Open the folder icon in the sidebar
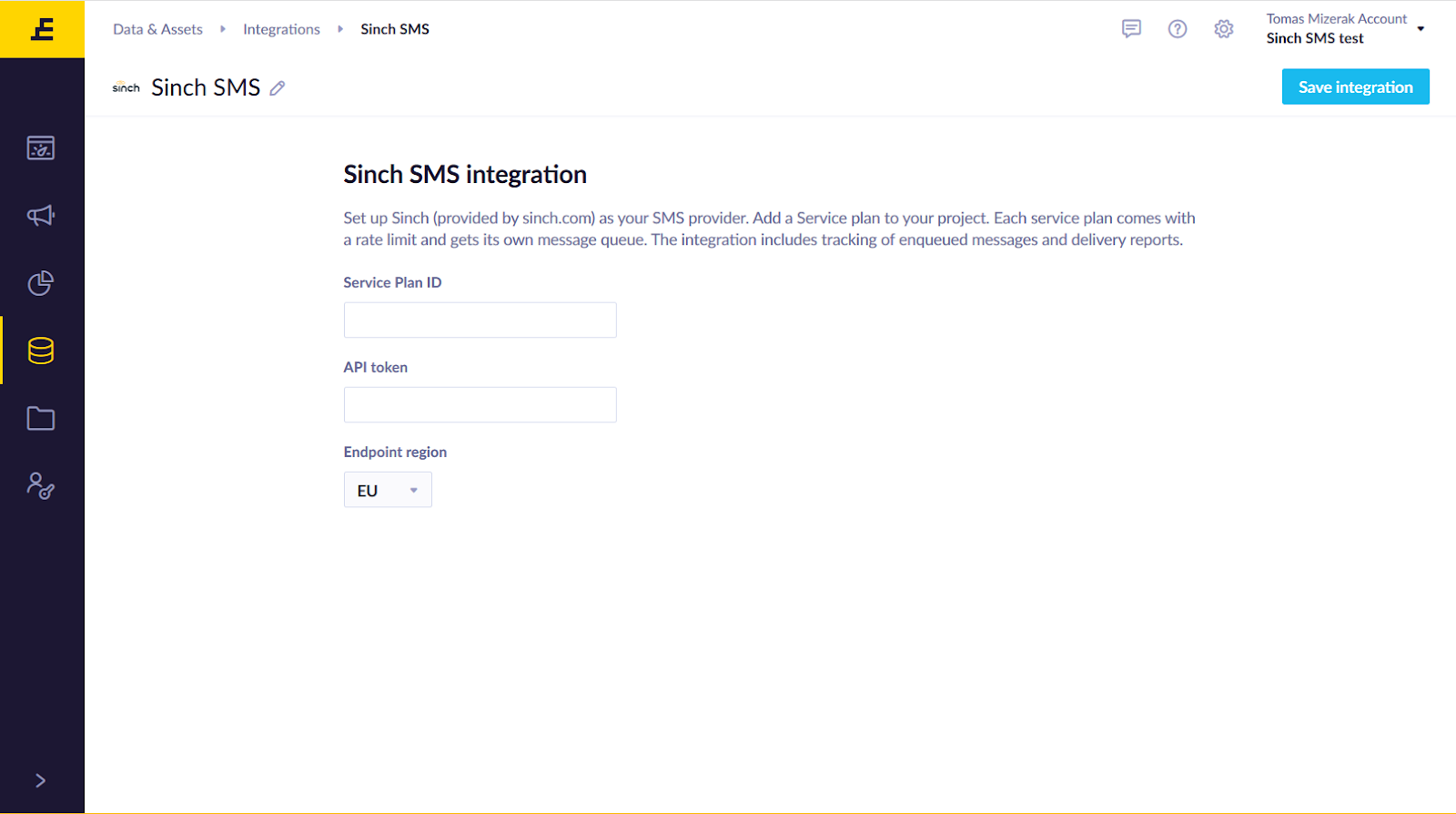The height and width of the screenshot is (814, 1456). 41,419
